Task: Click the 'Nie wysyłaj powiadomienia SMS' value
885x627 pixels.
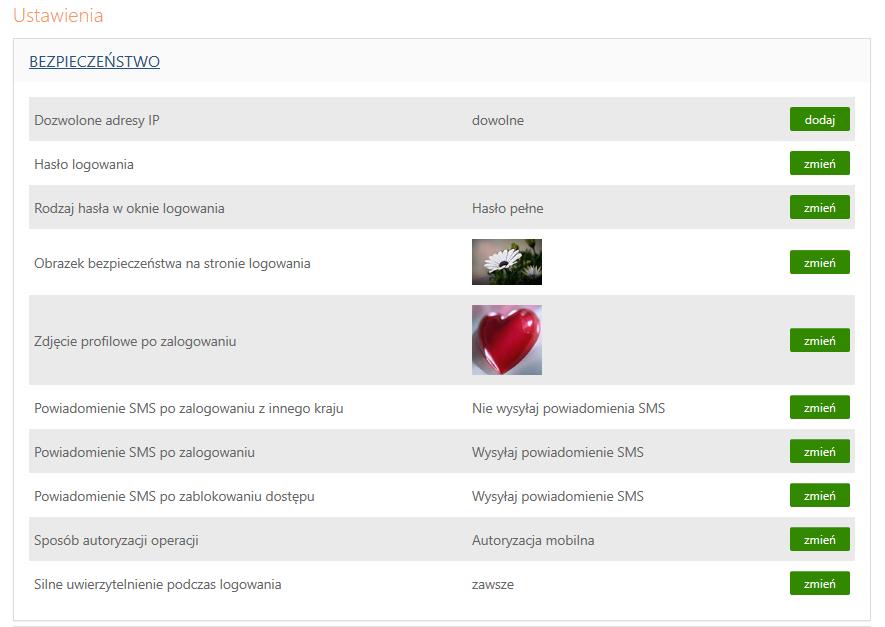Action: [x=568, y=408]
